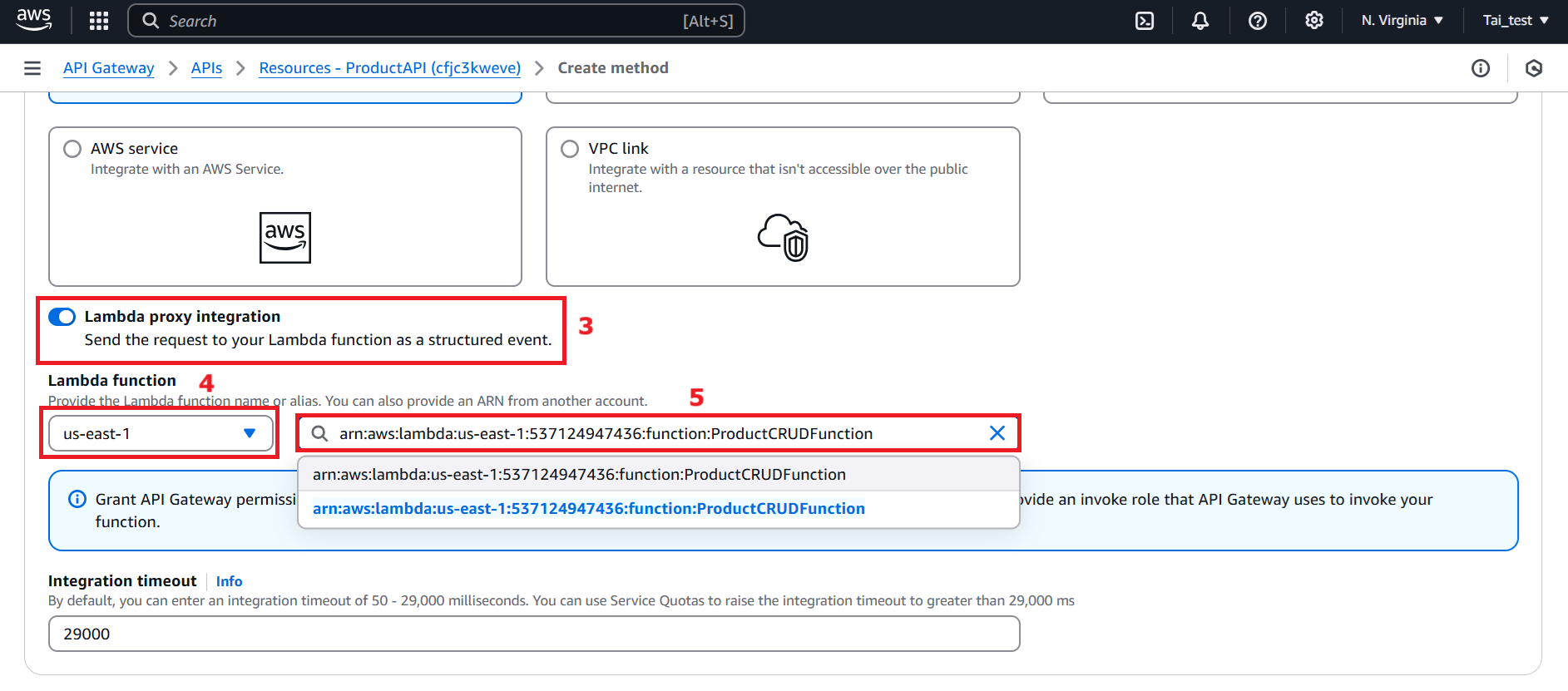Open the us-east-1 region dropdown

coord(161,433)
